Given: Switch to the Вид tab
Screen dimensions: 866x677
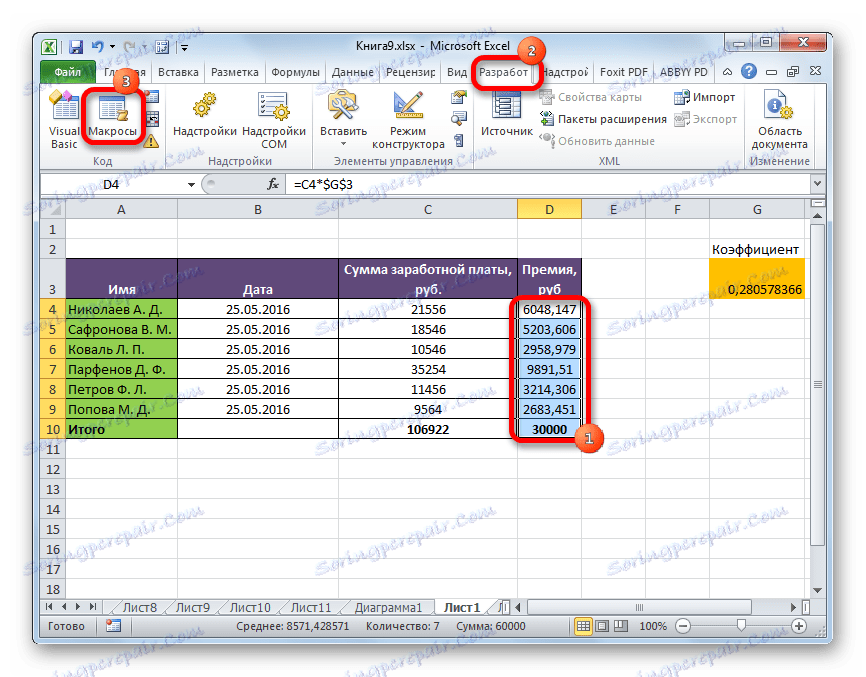Looking at the screenshot, I should 457,72.
